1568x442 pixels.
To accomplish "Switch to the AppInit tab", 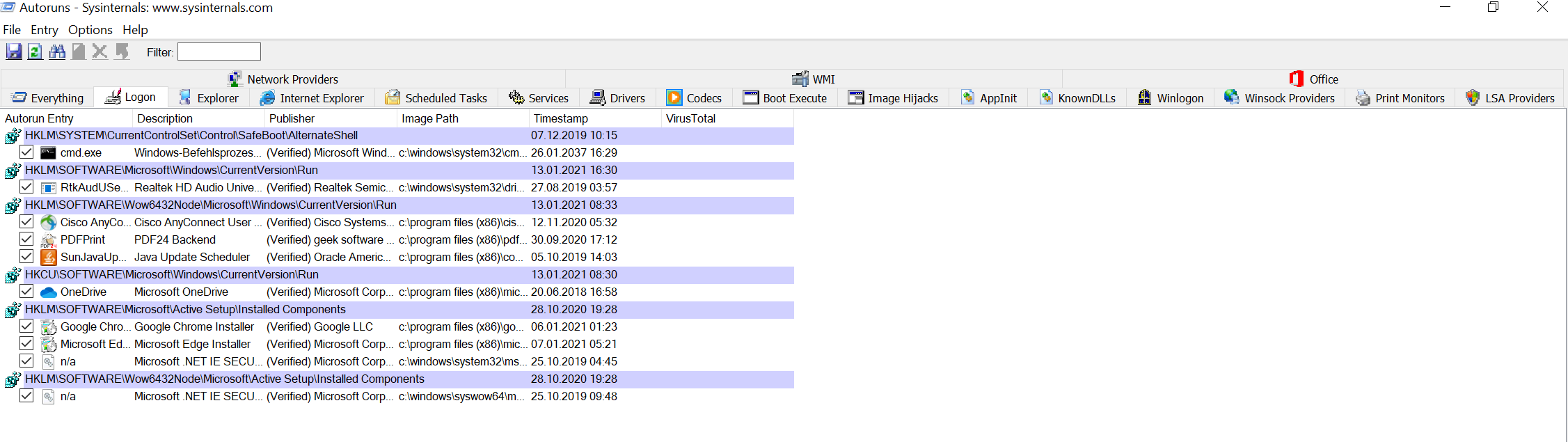I will tap(989, 98).
